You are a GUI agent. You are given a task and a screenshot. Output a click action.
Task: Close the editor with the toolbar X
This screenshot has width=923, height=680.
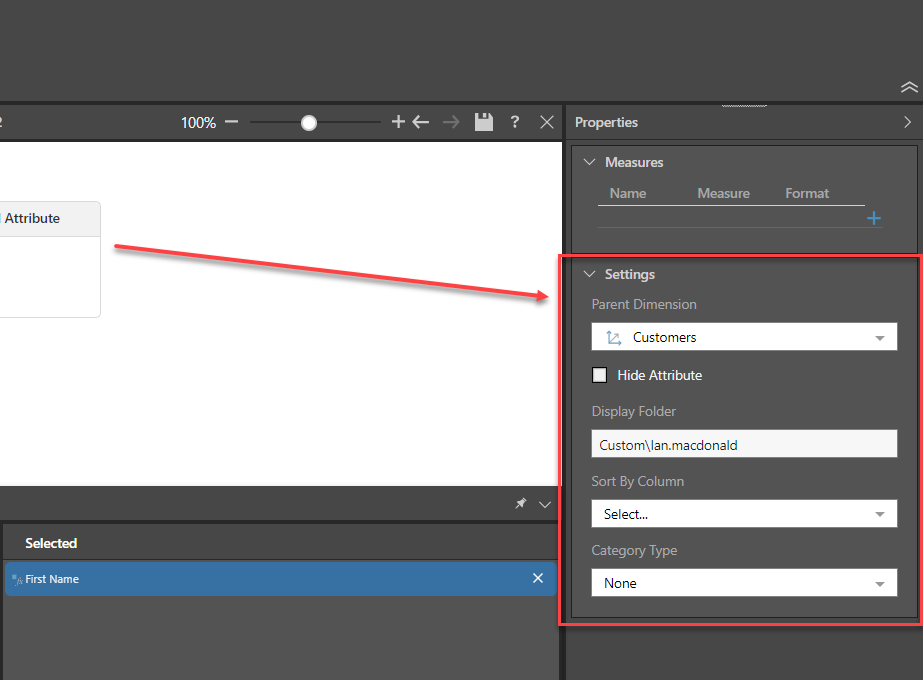click(x=547, y=122)
